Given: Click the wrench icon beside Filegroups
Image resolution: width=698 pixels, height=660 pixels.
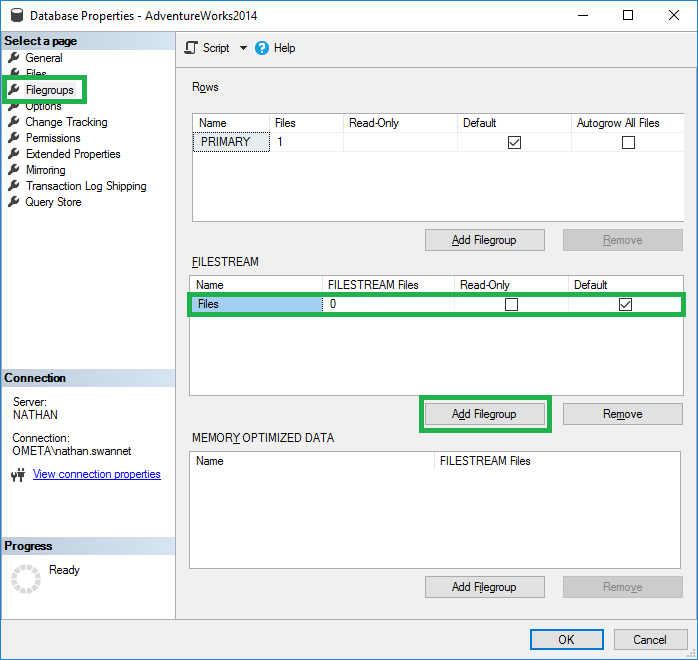Looking at the screenshot, I should pos(14,89).
